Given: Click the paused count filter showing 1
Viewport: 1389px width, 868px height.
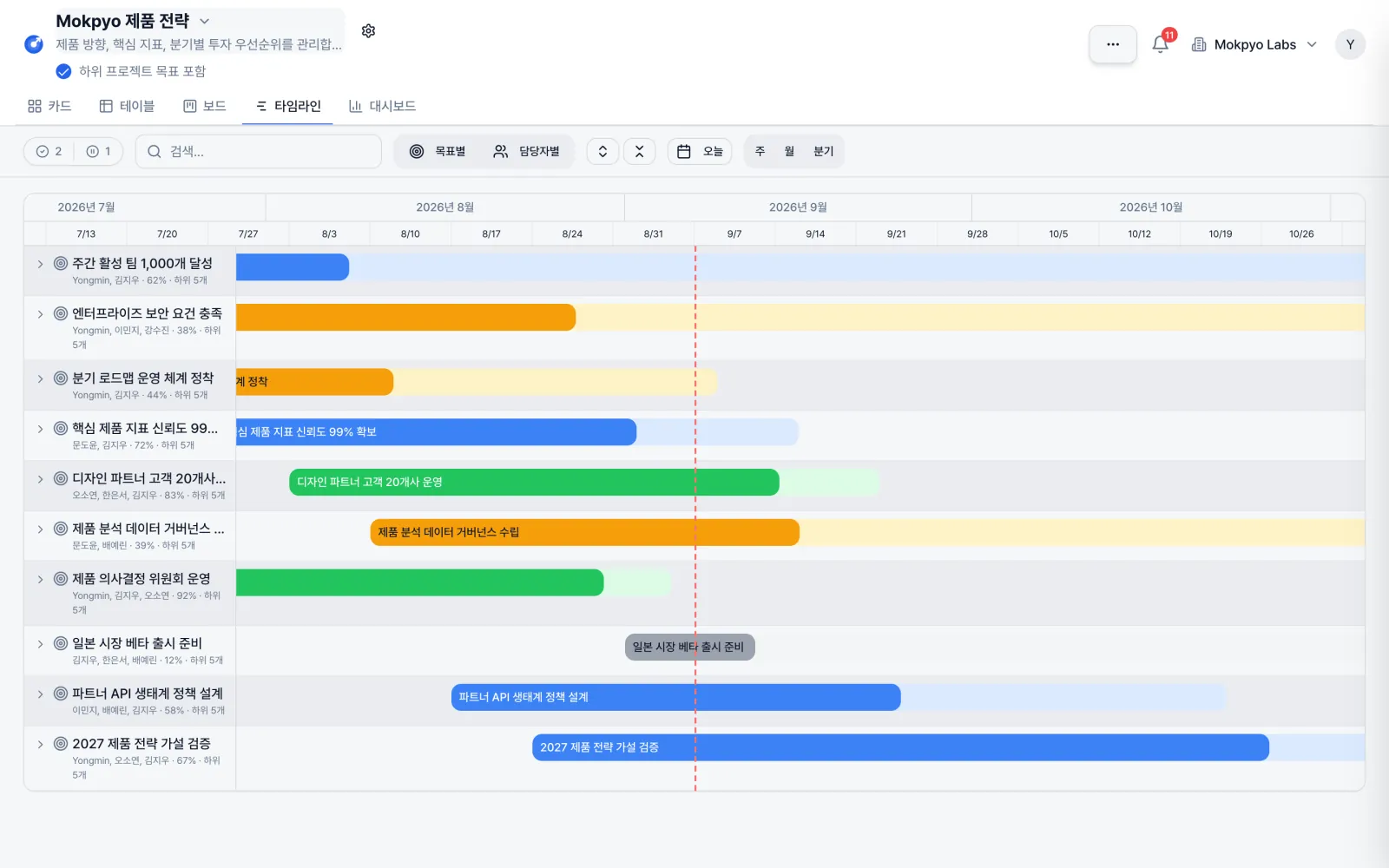Looking at the screenshot, I should coord(99,151).
